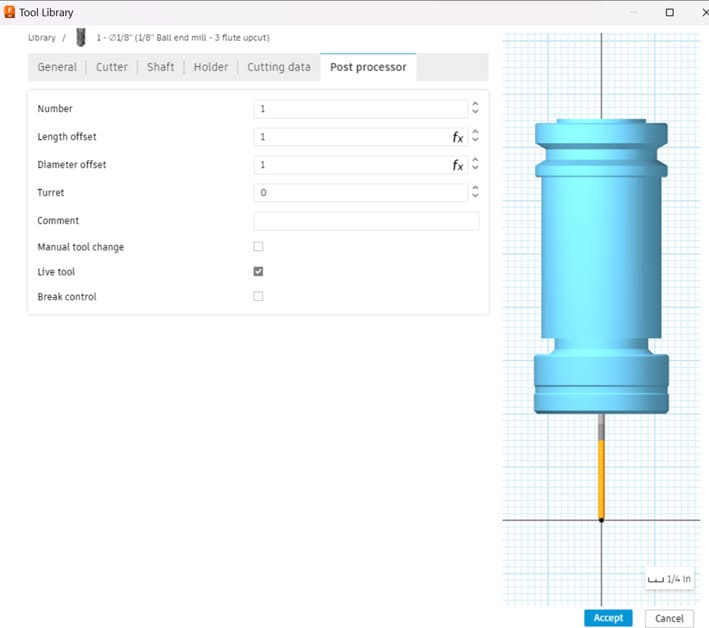Enable the Break control checkbox
The image size is (709, 628).
click(x=258, y=297)
